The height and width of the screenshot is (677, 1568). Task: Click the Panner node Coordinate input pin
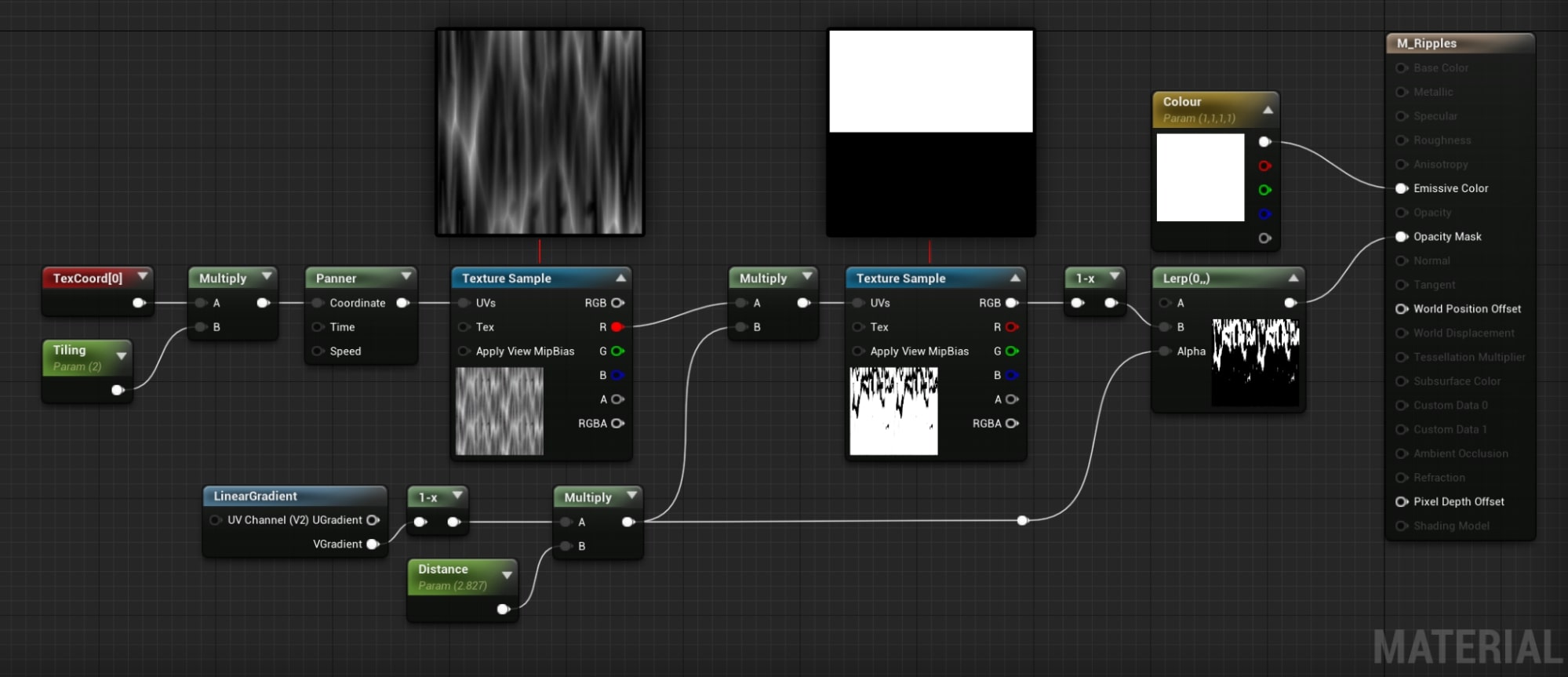coord(318,303)
